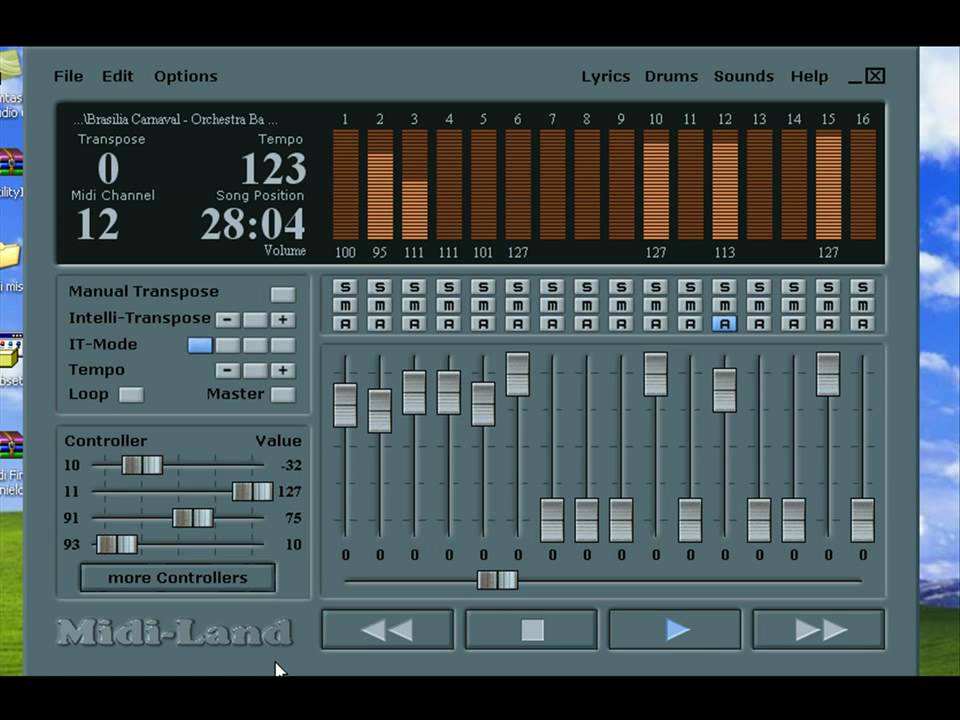Click the fast-forward playback button
Image resolution: width=960 pixels, height=720 pixels.
819,629
